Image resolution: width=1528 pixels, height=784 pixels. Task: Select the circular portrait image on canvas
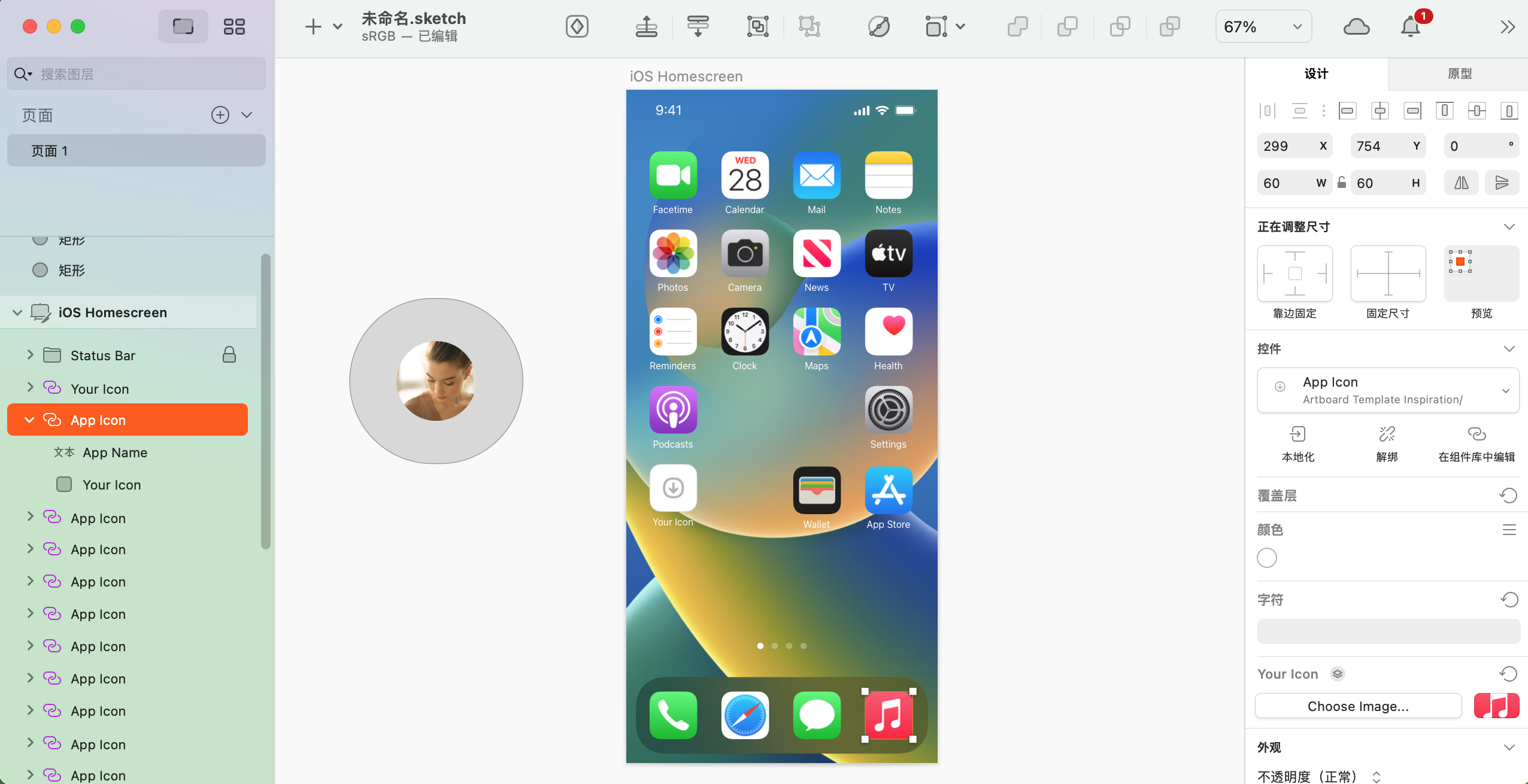click(436, 381)
